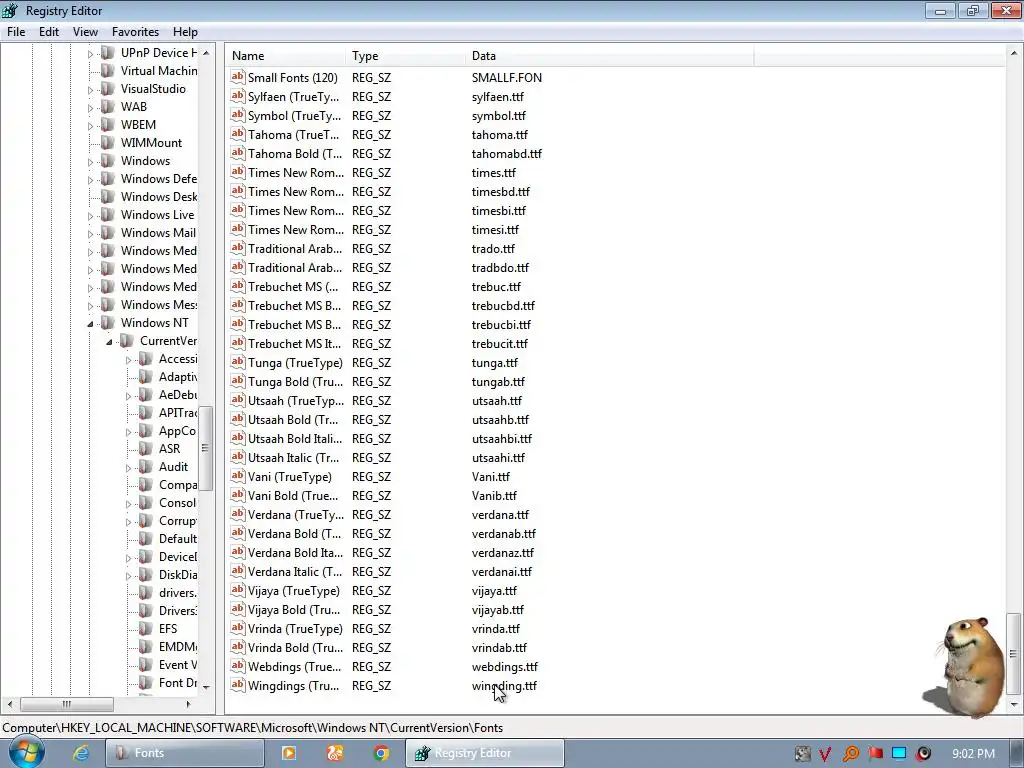Open the Favorites menu
The image size is (1024, 768).
tap(135, 31)
